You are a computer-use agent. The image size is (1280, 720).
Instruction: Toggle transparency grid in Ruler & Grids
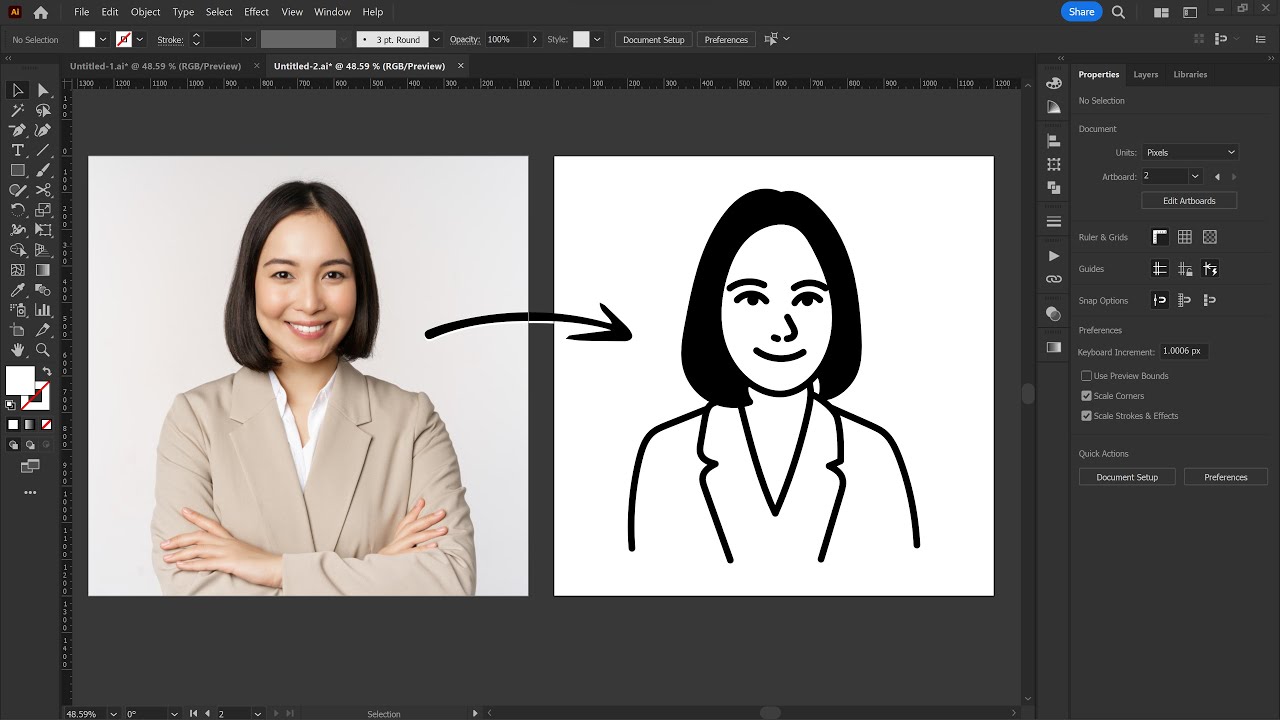click(1210, 237)
